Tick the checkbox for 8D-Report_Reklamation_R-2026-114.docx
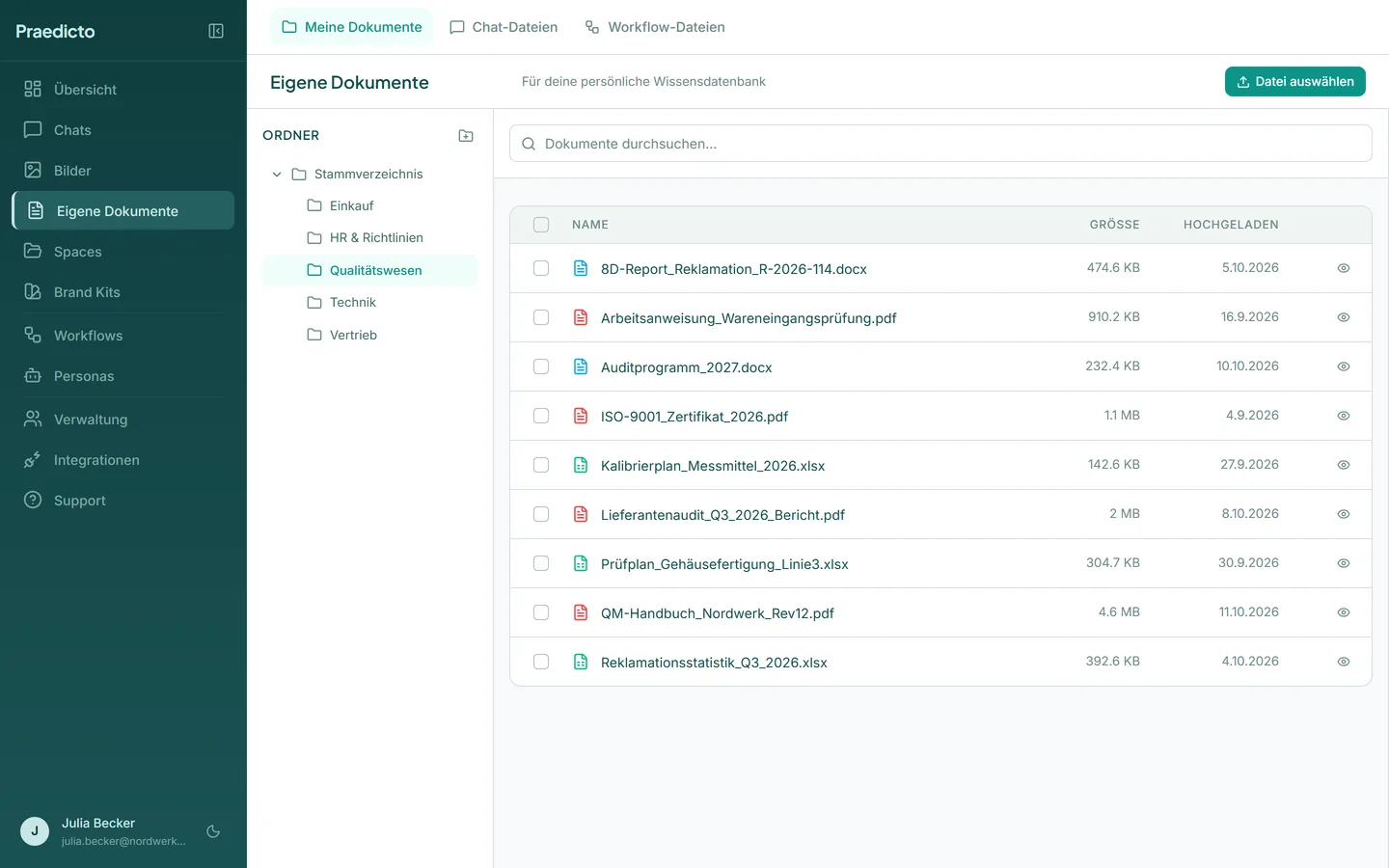 (x=541, y=268)
